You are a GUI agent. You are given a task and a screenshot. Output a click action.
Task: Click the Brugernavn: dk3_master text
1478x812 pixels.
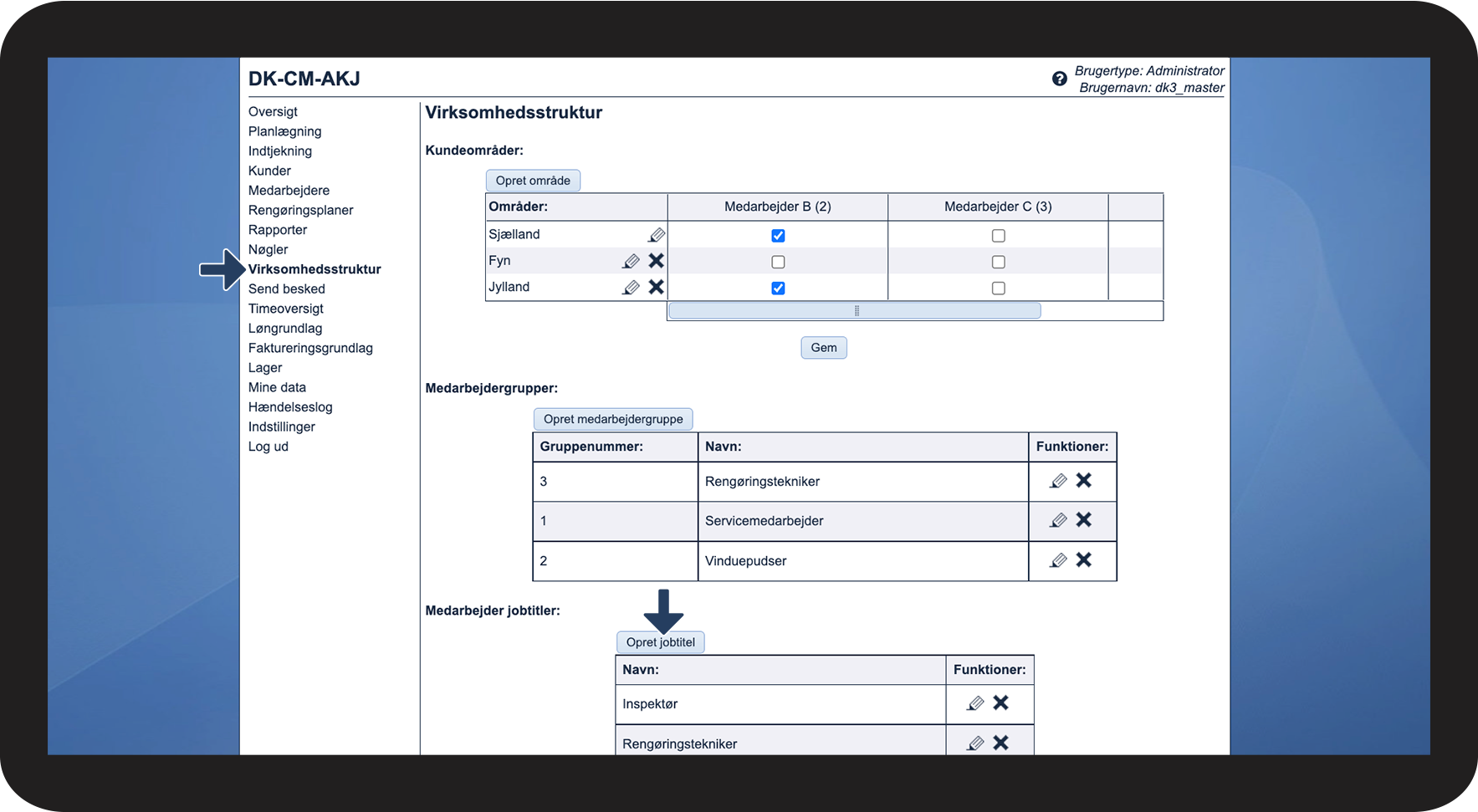pyautogui.click(x=1152, y=88)
